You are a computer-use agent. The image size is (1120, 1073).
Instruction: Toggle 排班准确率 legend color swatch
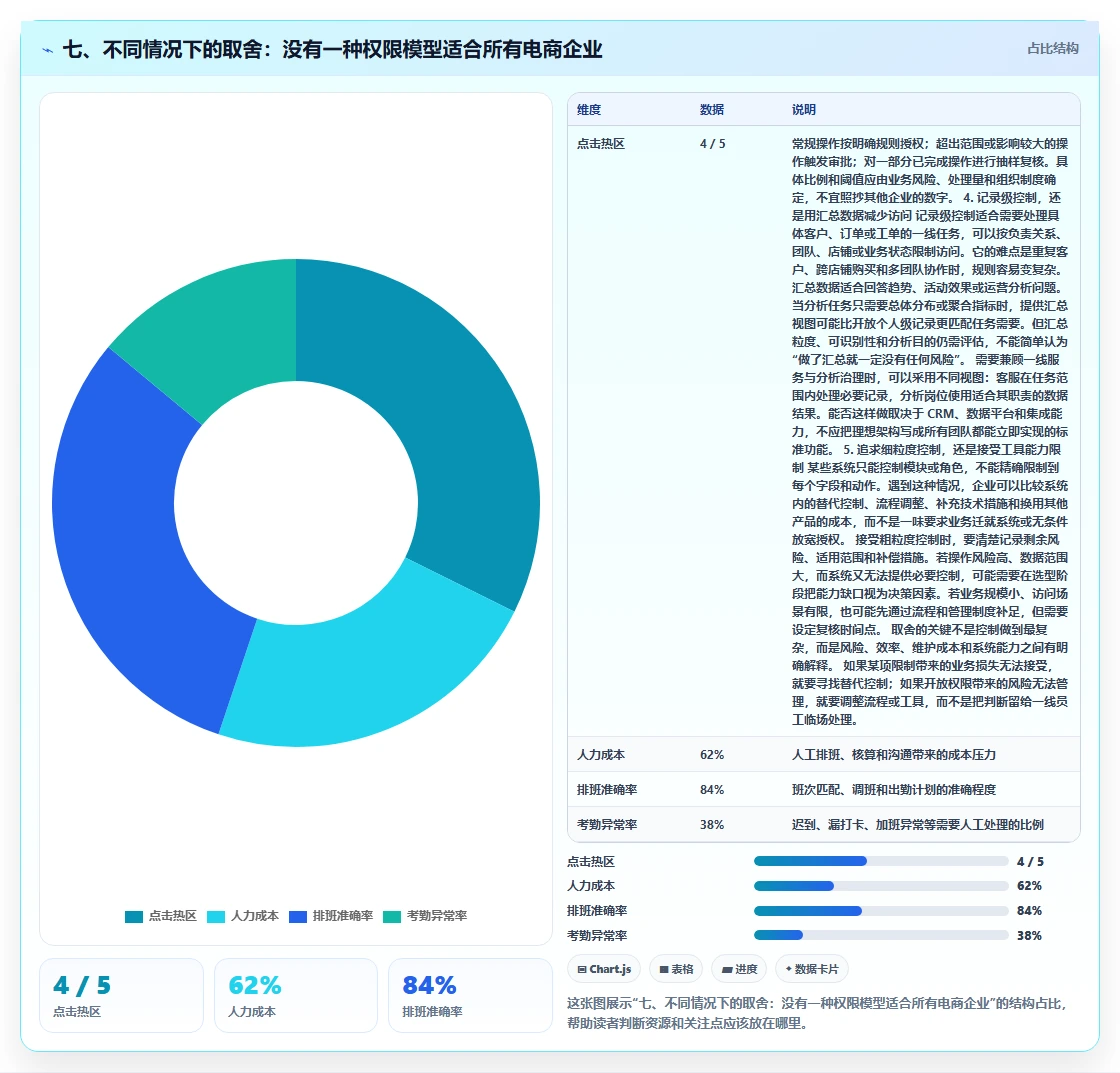click(298, 917)
